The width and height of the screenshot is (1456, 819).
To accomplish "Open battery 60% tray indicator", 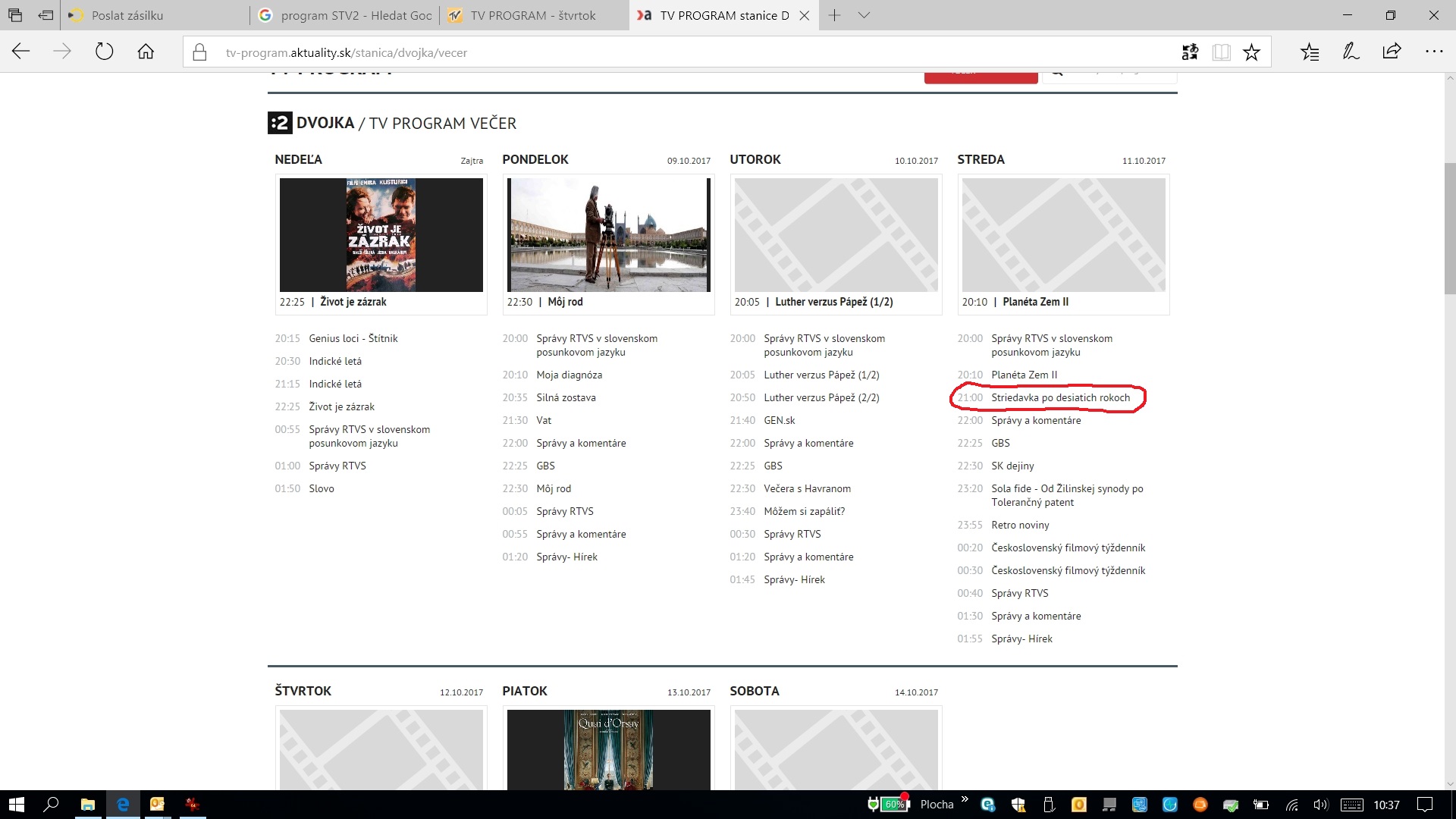I will coord(894,805).
